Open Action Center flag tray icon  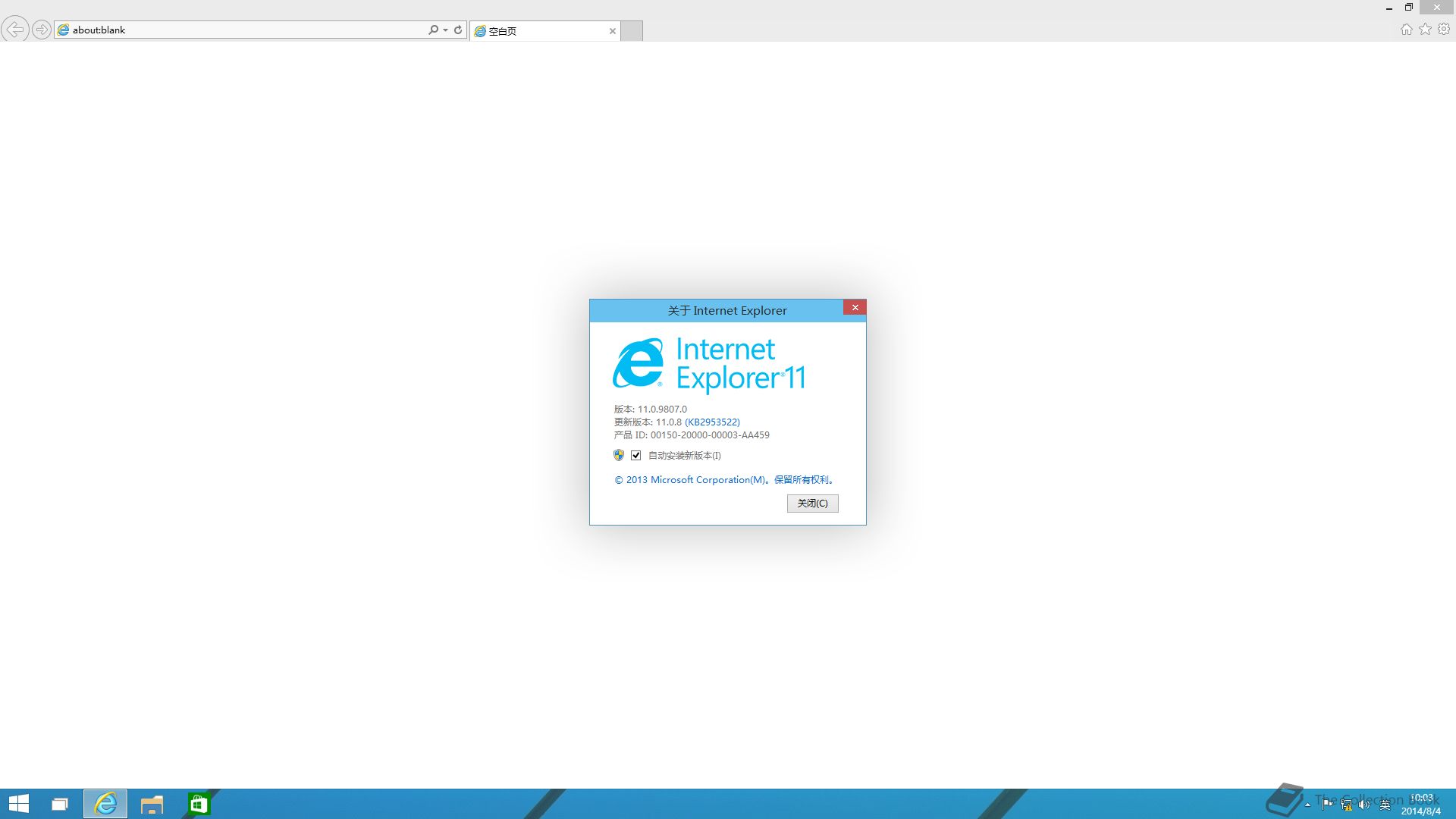coord(1327,805)
